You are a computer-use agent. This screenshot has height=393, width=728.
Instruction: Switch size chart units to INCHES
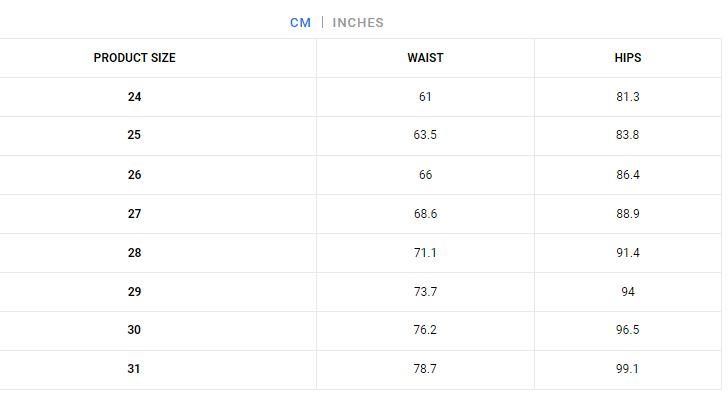click(358, 23)
